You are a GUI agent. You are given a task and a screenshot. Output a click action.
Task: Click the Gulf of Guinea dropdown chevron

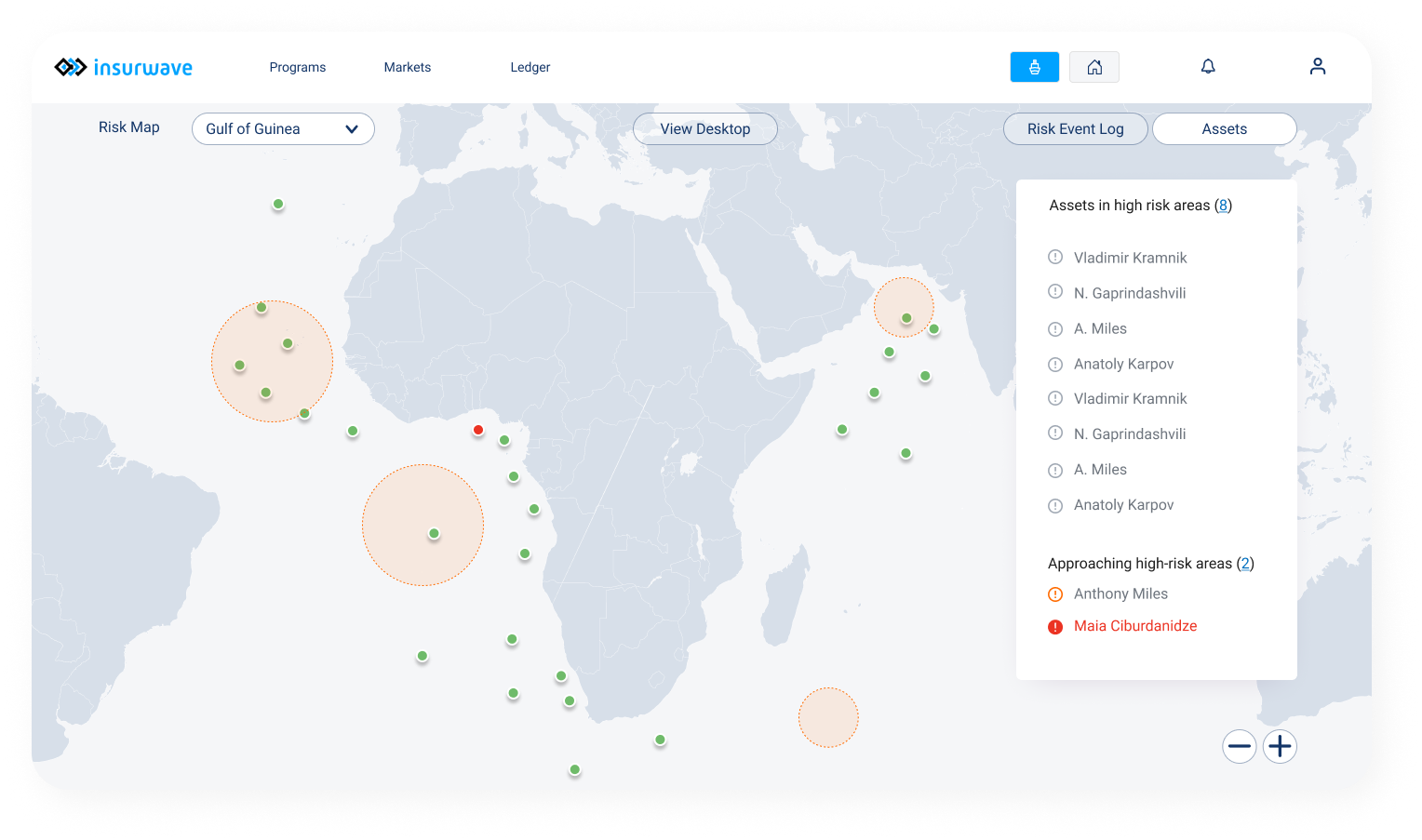[352, 129]
